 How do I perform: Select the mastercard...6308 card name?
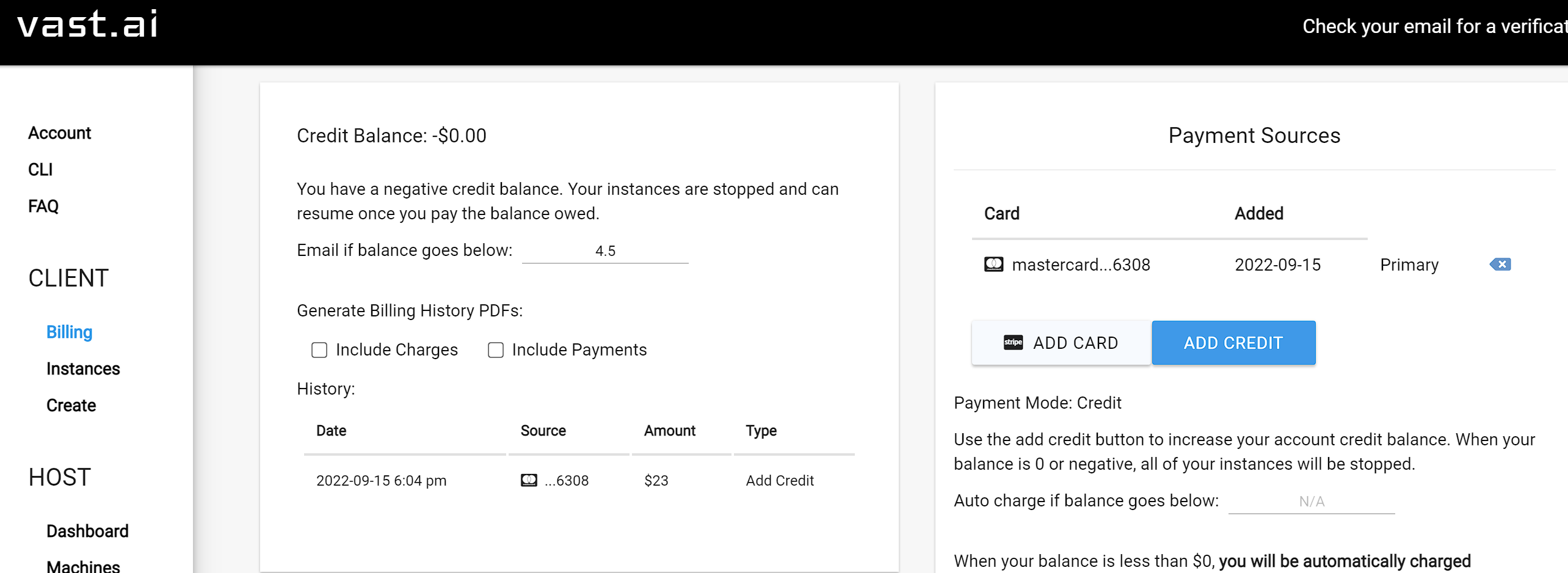click(1081, 265)
